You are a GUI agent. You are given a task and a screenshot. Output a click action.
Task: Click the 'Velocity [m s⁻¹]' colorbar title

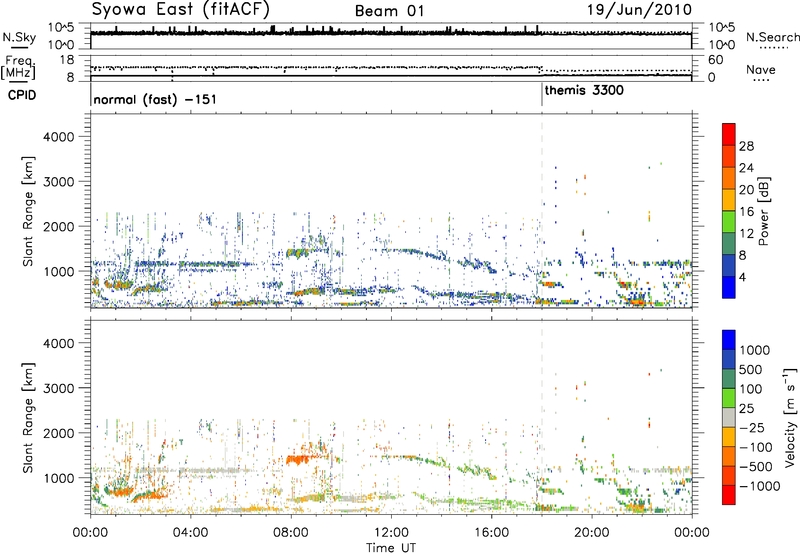pos(790,417)
